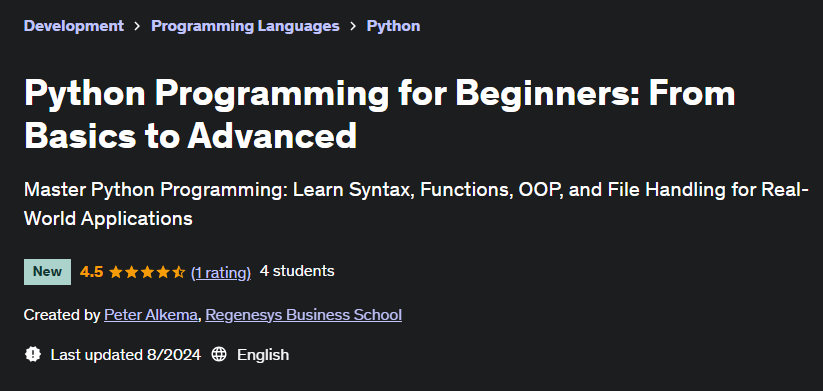Click the New badge
This screenshot has height=391, width=823.
click(x=47, y=272)
